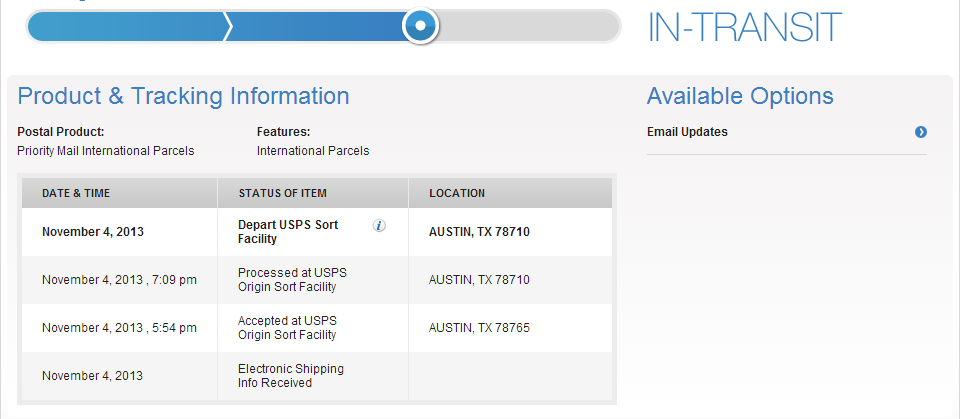This screenshot has width=960, height=419.
Task: Click the LOCATION column header
Action: click(457, 193)
